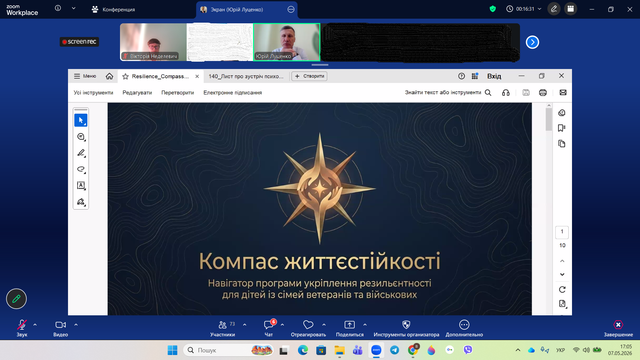Click the Пошук taskbar search box
Screen dimensions: 640x360
click(229, 350)
